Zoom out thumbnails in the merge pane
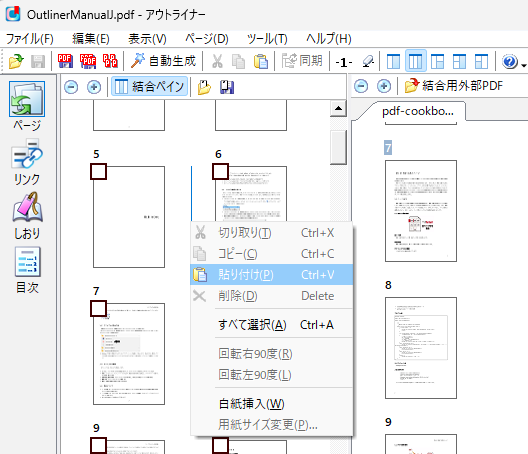The image size is (528, 454). 361,86
